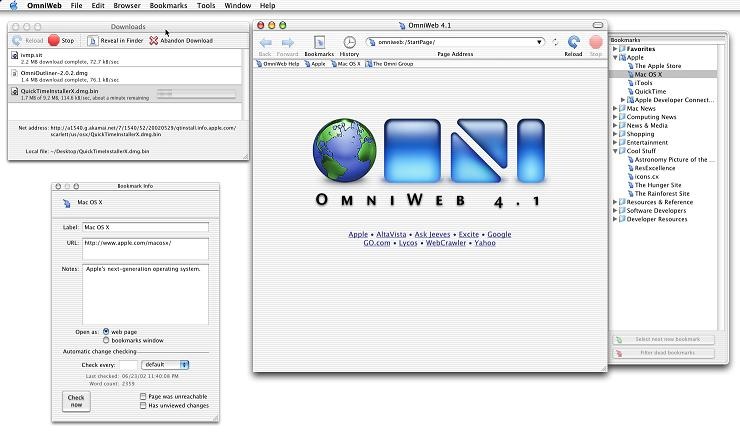Follow the AltaVista link
This screenshot has width=740, height=445.
pos(391,234)
